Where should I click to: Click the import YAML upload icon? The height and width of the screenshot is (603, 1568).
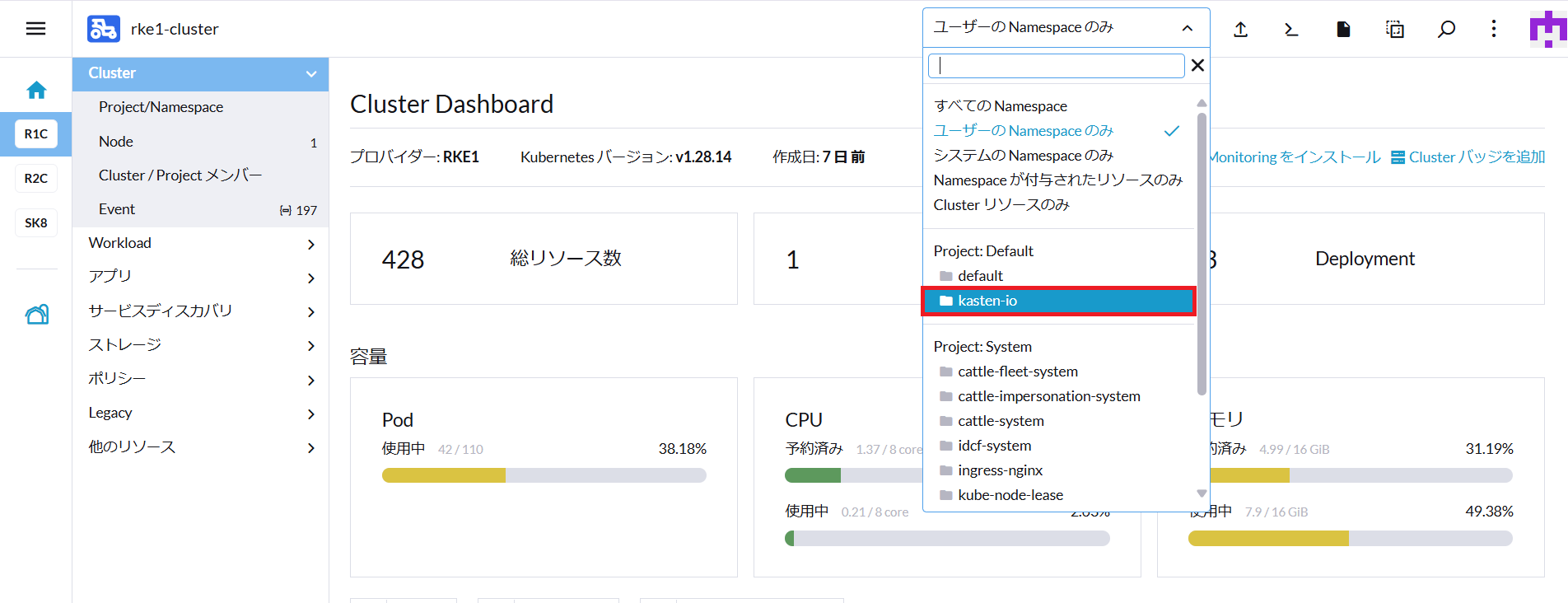[1240, 30]
